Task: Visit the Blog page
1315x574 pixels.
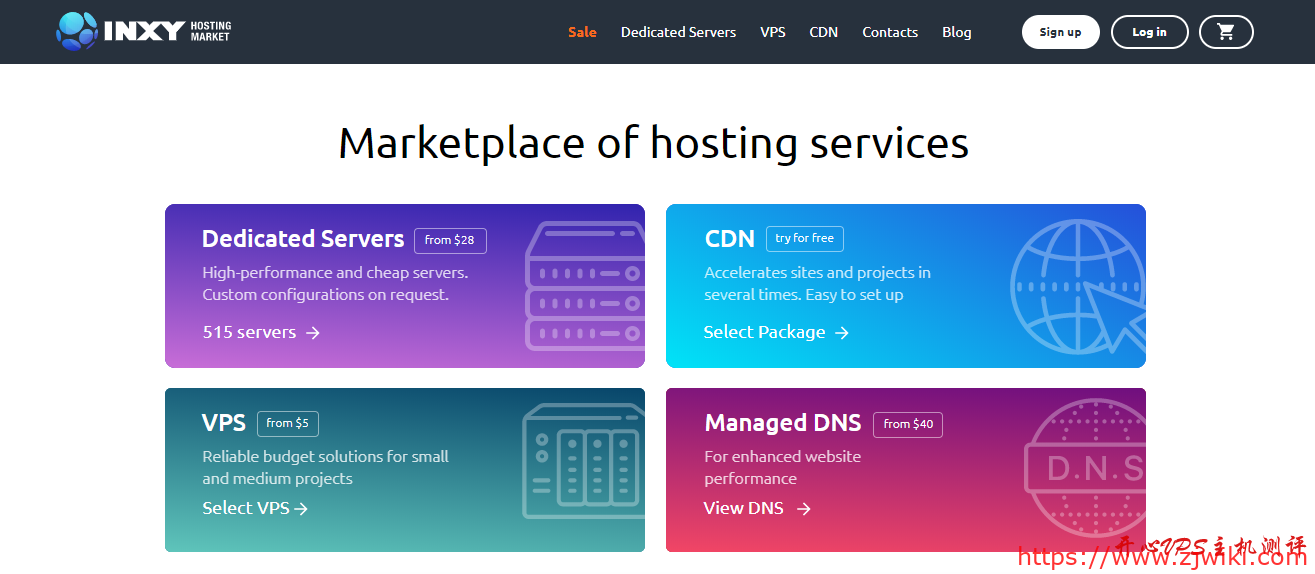Action: click(x=956, y=32)
